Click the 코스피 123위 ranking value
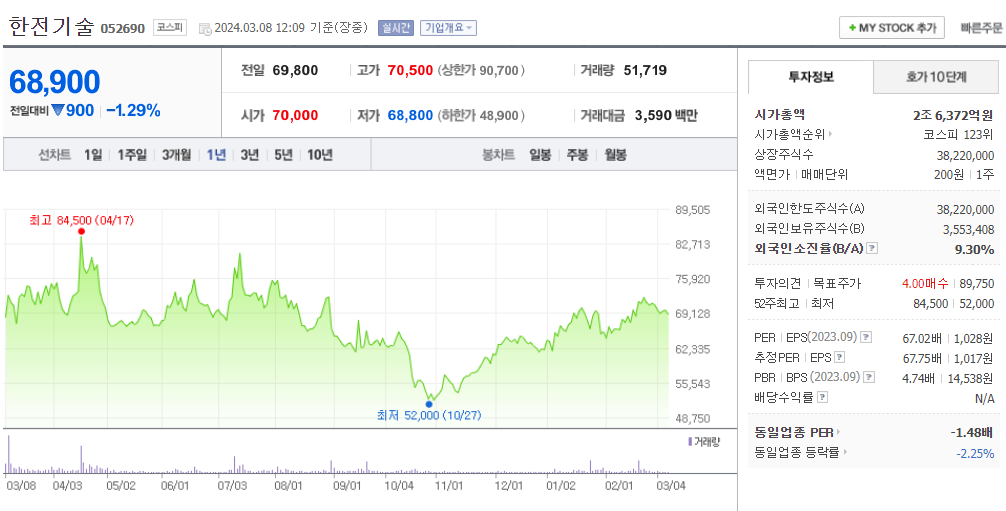This screenshot has height=511, width=1006. (958, 135)
